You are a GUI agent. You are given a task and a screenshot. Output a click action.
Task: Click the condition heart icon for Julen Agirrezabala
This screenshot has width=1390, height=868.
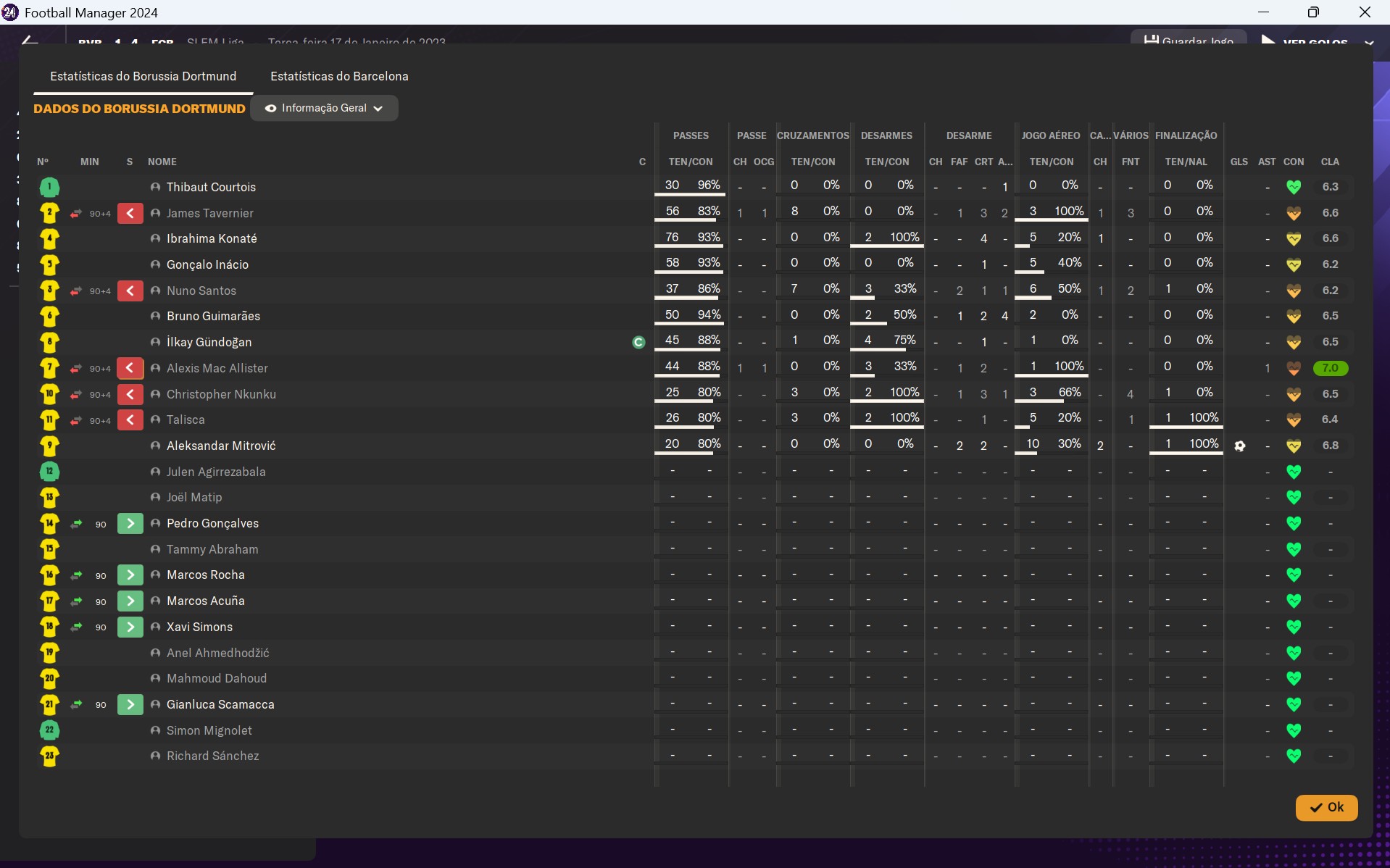[x=1294, y=472]
